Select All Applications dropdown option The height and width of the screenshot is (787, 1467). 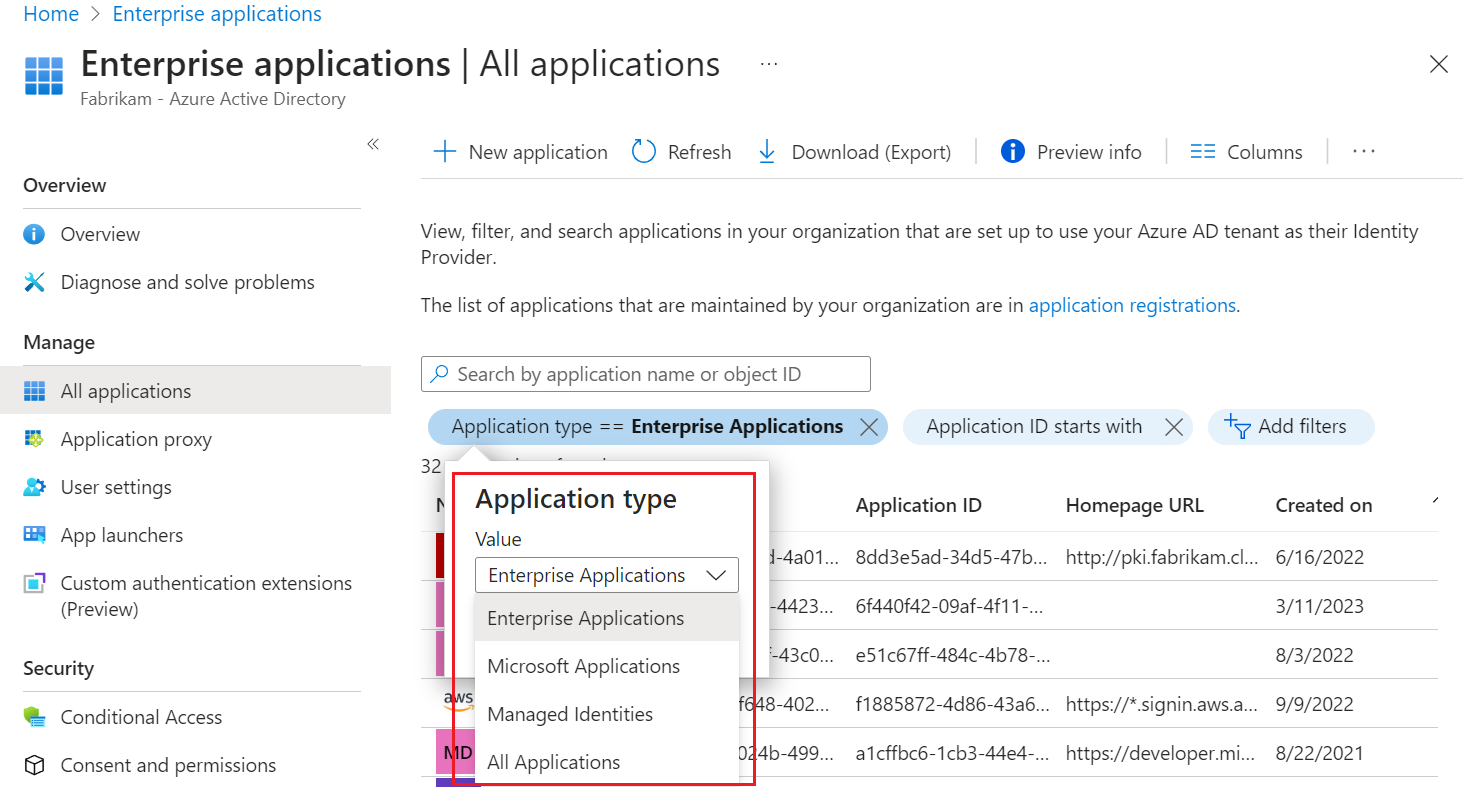coord(553,762)
